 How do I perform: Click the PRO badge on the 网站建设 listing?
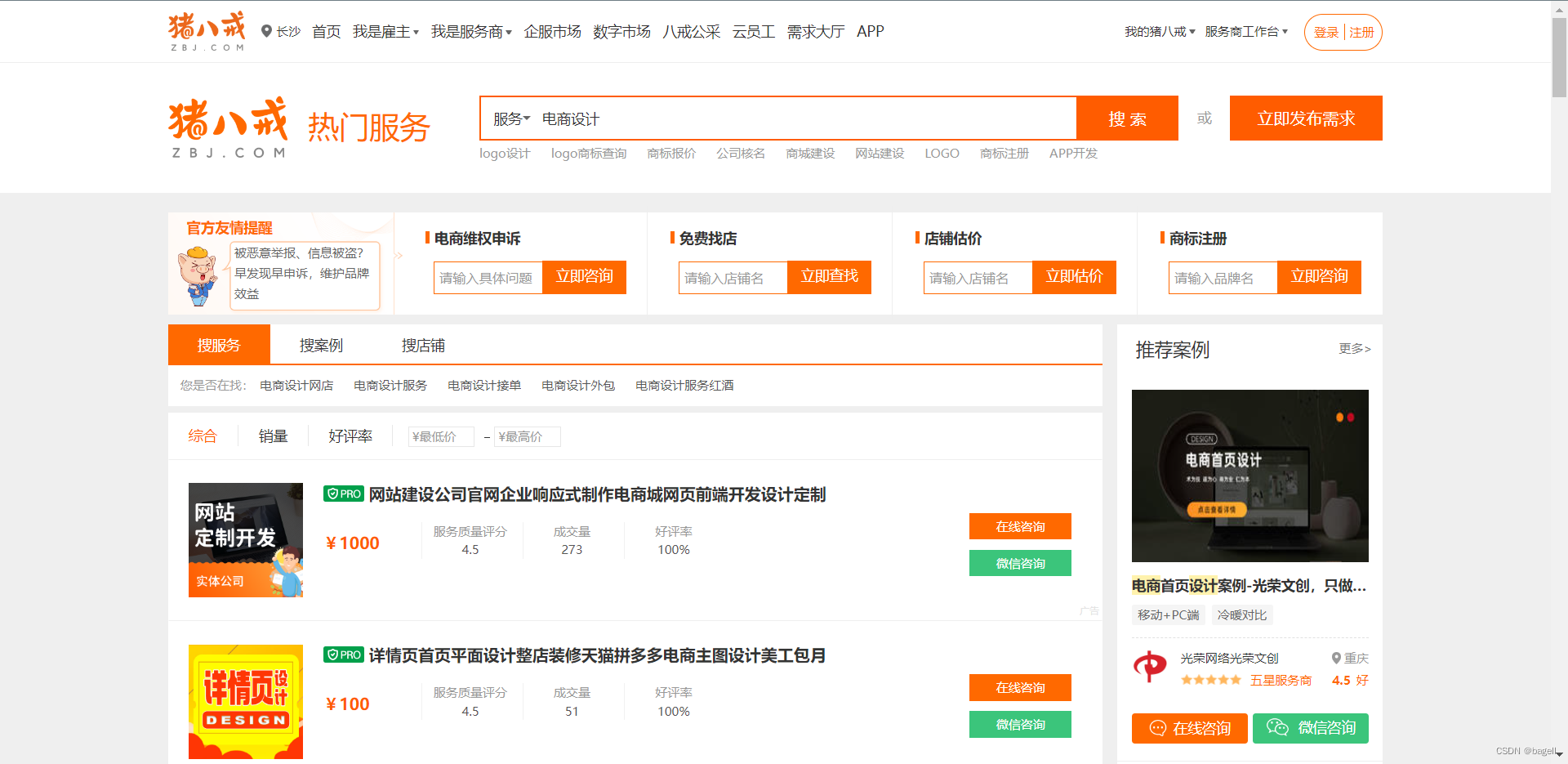[x=344, y=494]
